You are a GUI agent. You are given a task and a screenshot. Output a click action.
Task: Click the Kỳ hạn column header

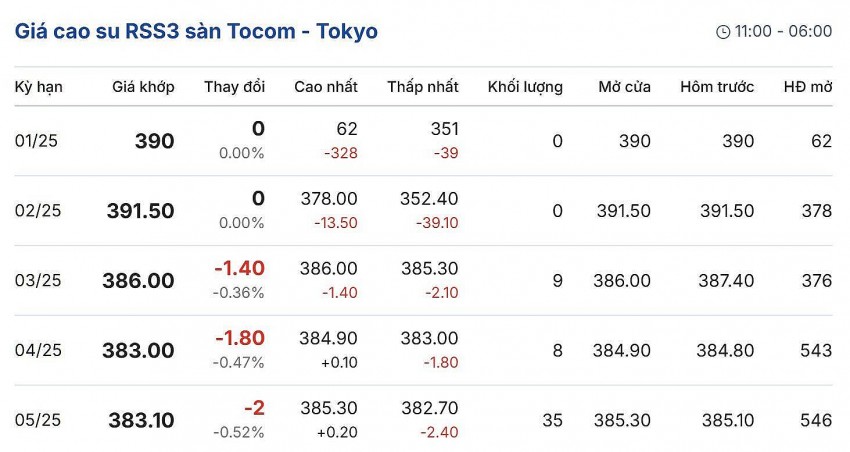click(39, 87)
